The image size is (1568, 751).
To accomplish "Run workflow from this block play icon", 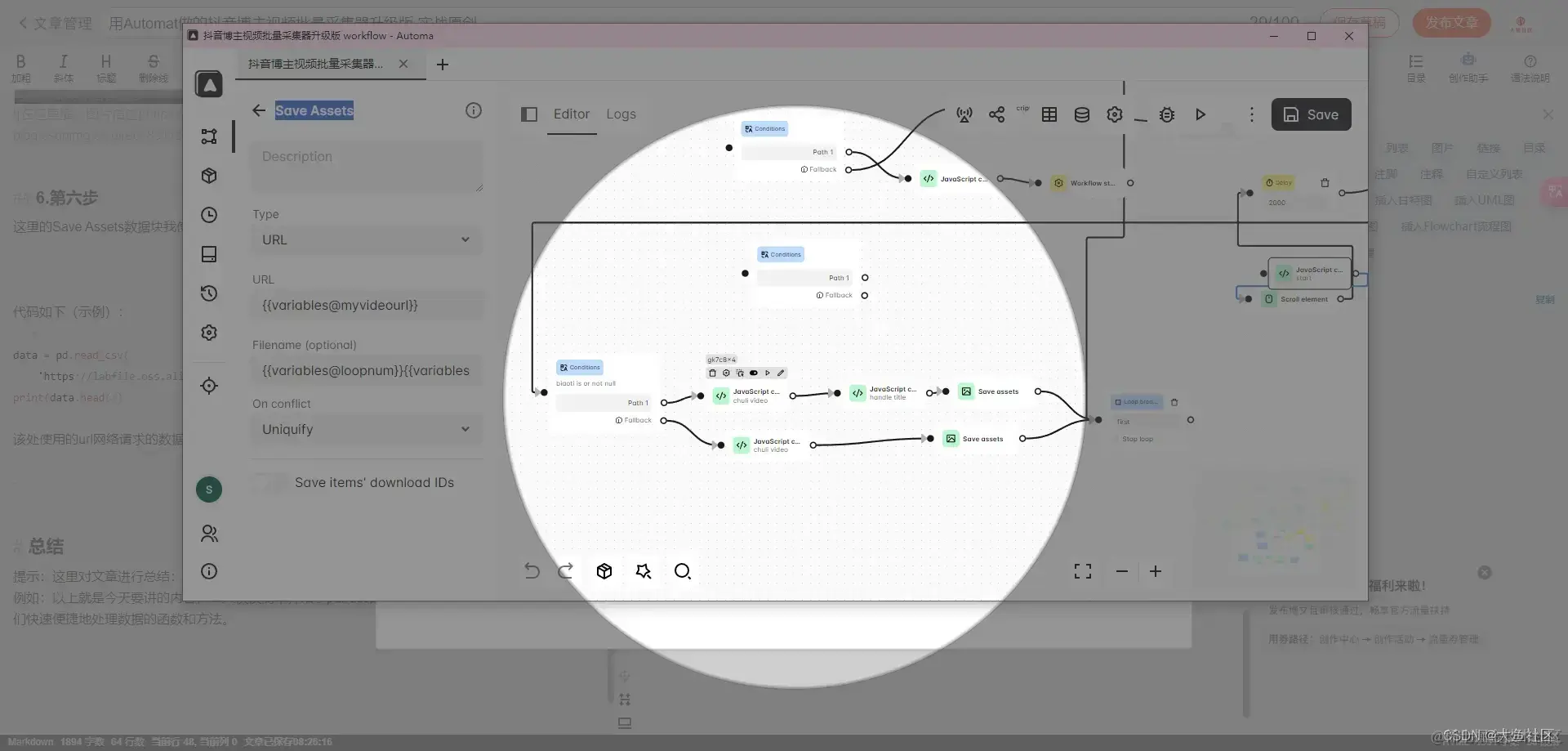I will click(768, 373).
